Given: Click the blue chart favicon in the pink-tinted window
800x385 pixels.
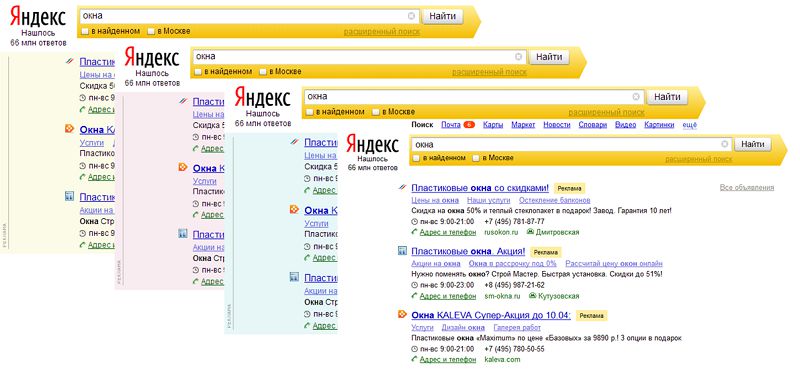Looking at the screenshot, I should click(183, 234).
